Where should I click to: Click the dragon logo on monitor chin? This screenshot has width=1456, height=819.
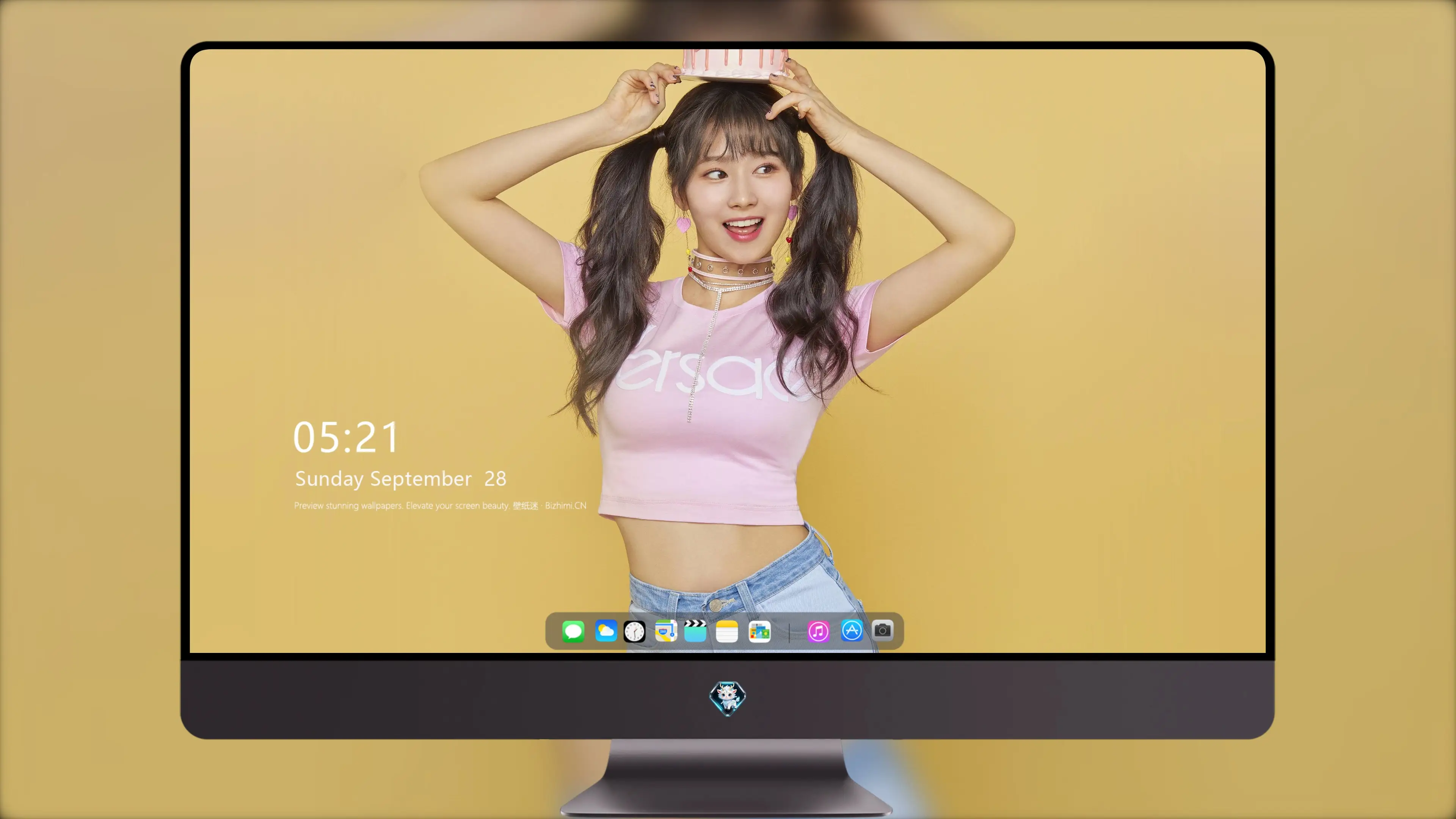pos(728,698)
